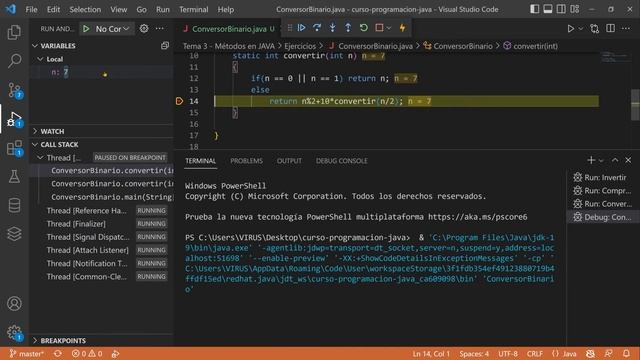Image resolution: width=640 pixels, height=360 pixels.
Task: Continue debugging from the debug toolbar
Action: pyautogui.click(x=302, y=28)
